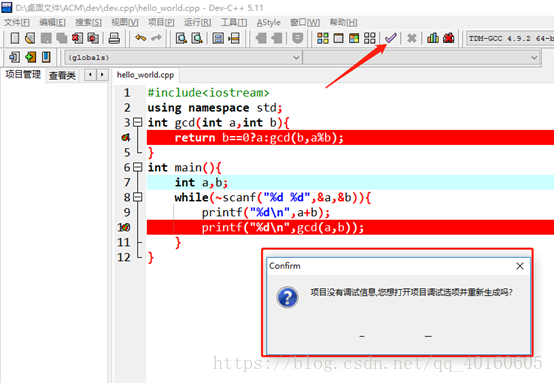Open the 视图[V] menu
The image size is (554, 383).
point(125,23)
